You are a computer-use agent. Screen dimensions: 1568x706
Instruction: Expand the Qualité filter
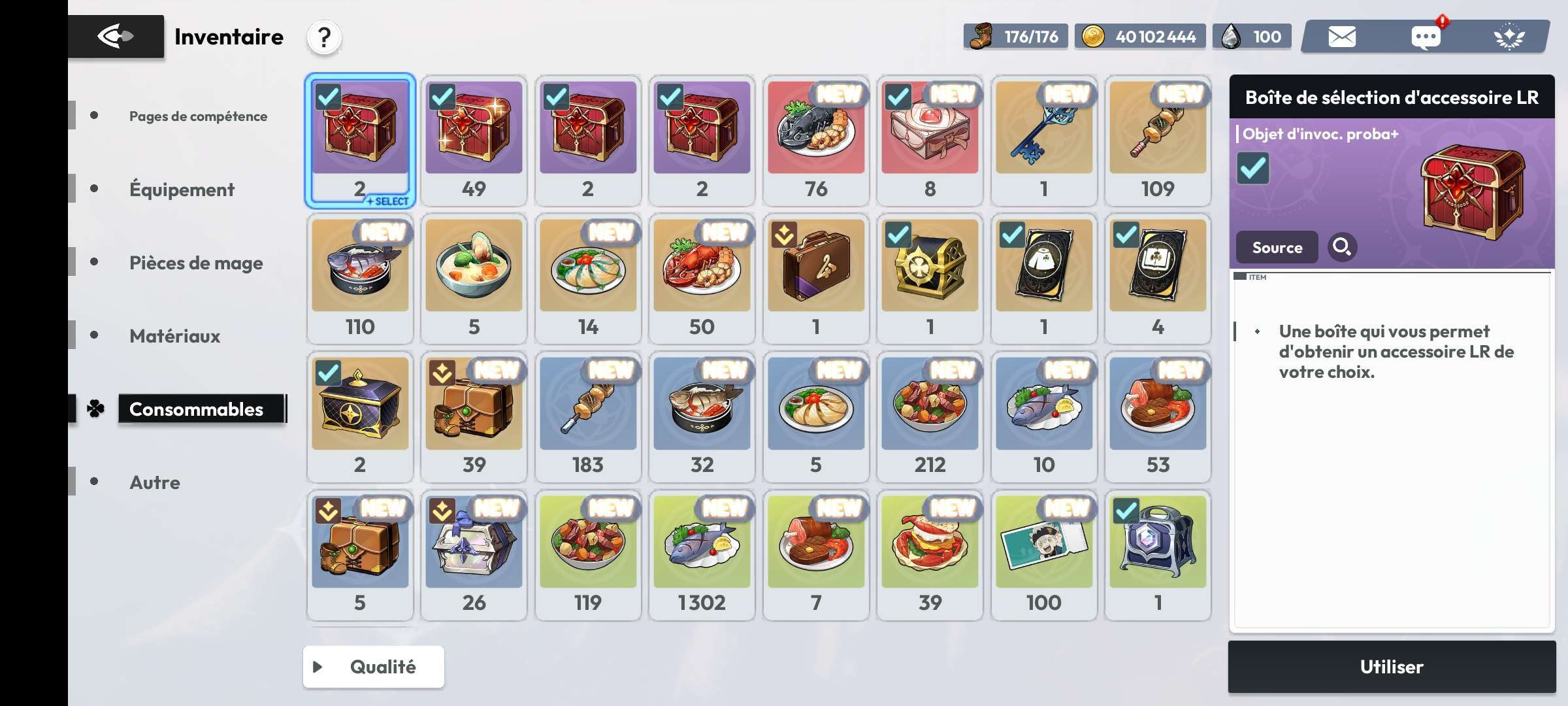point(374,667)
